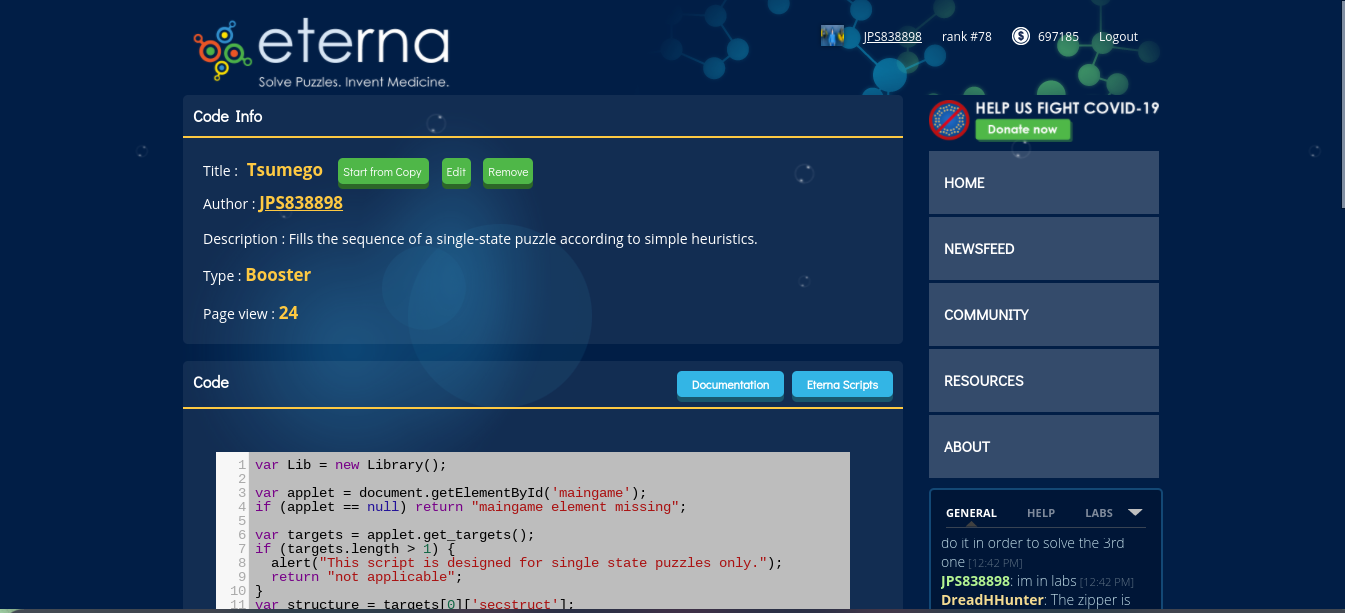Select the GENERAL chat tab
This screenshot has width=1345, height=613.
[x=971, y=513]
